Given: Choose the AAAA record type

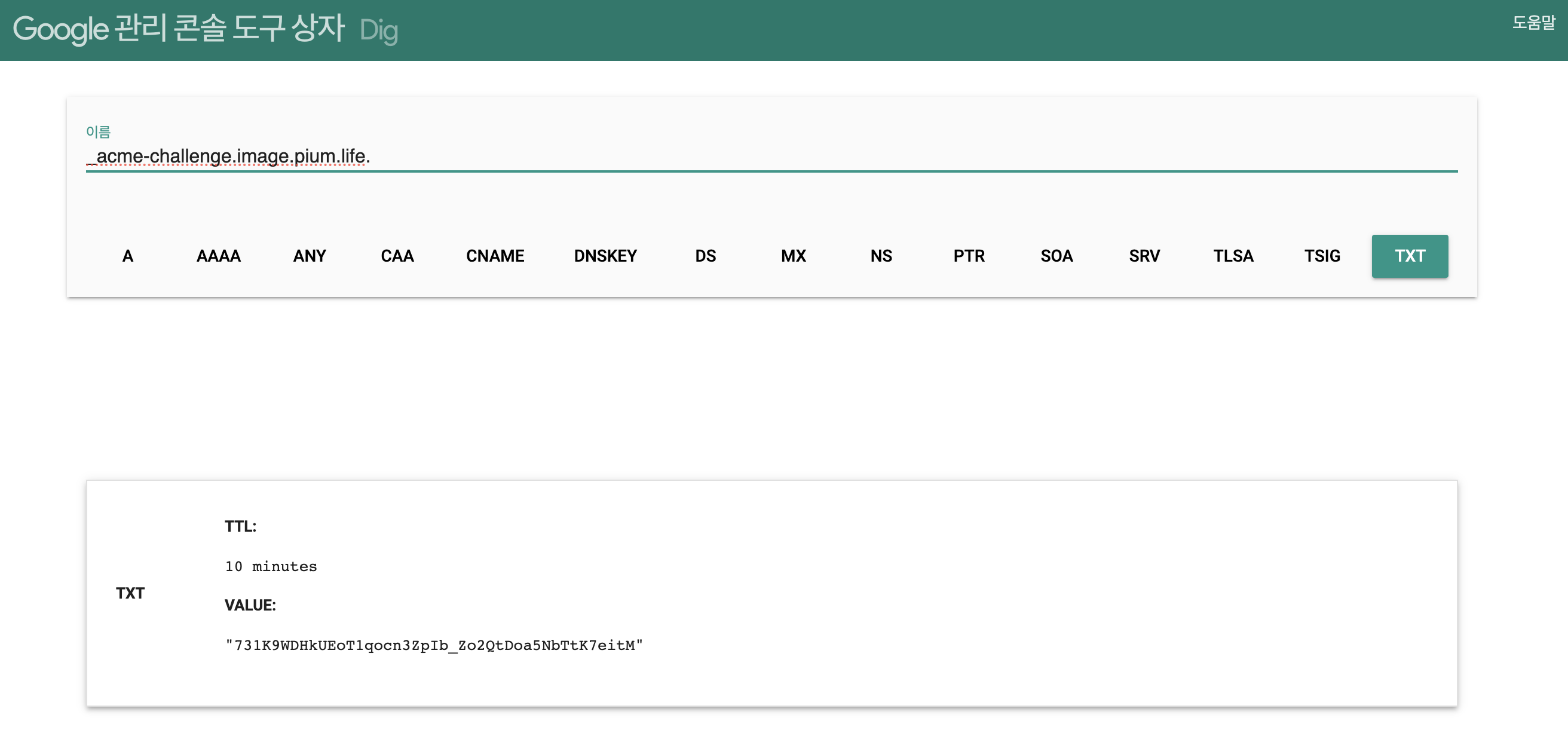Looking at the screenshot, I should [x=219, y=256].
